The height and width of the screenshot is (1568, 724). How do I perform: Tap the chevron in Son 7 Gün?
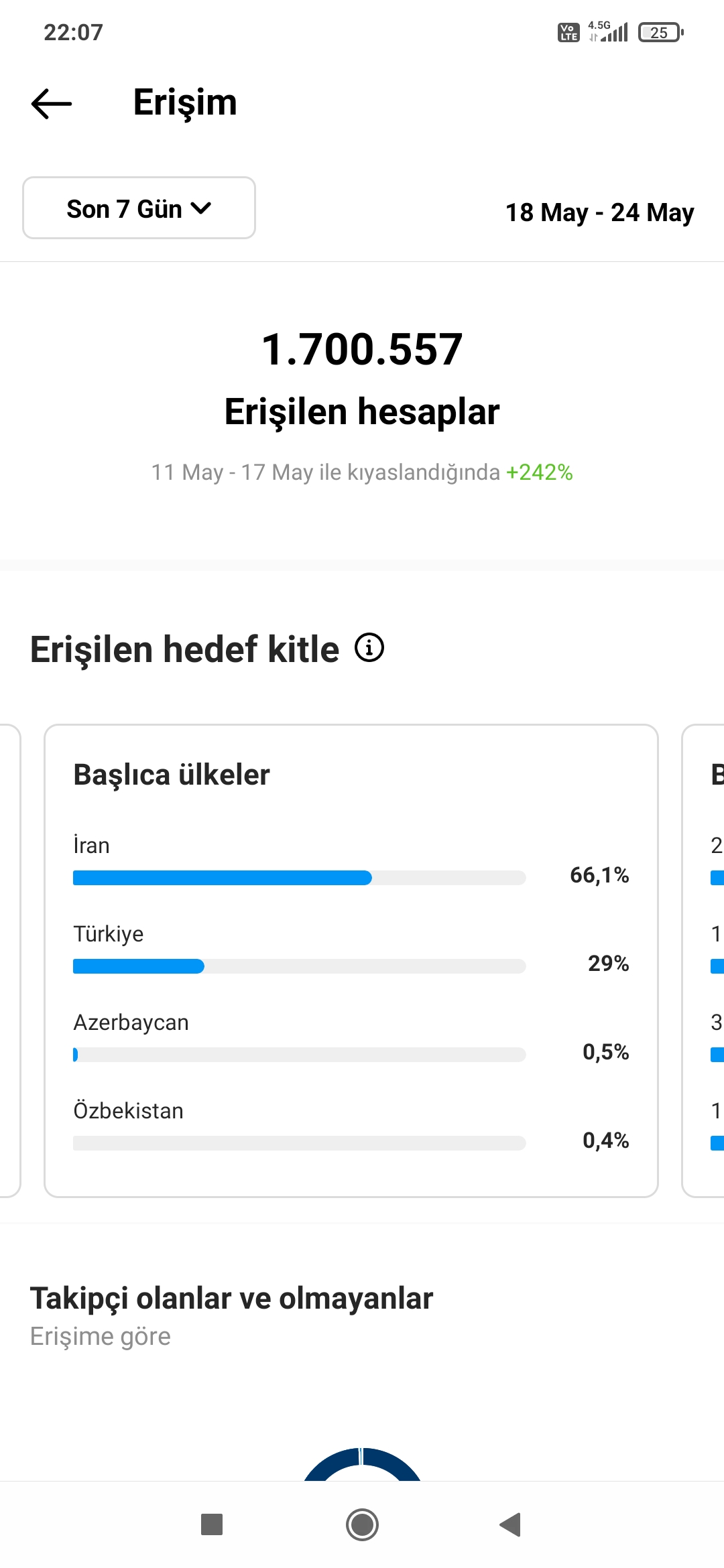[201, 208]
